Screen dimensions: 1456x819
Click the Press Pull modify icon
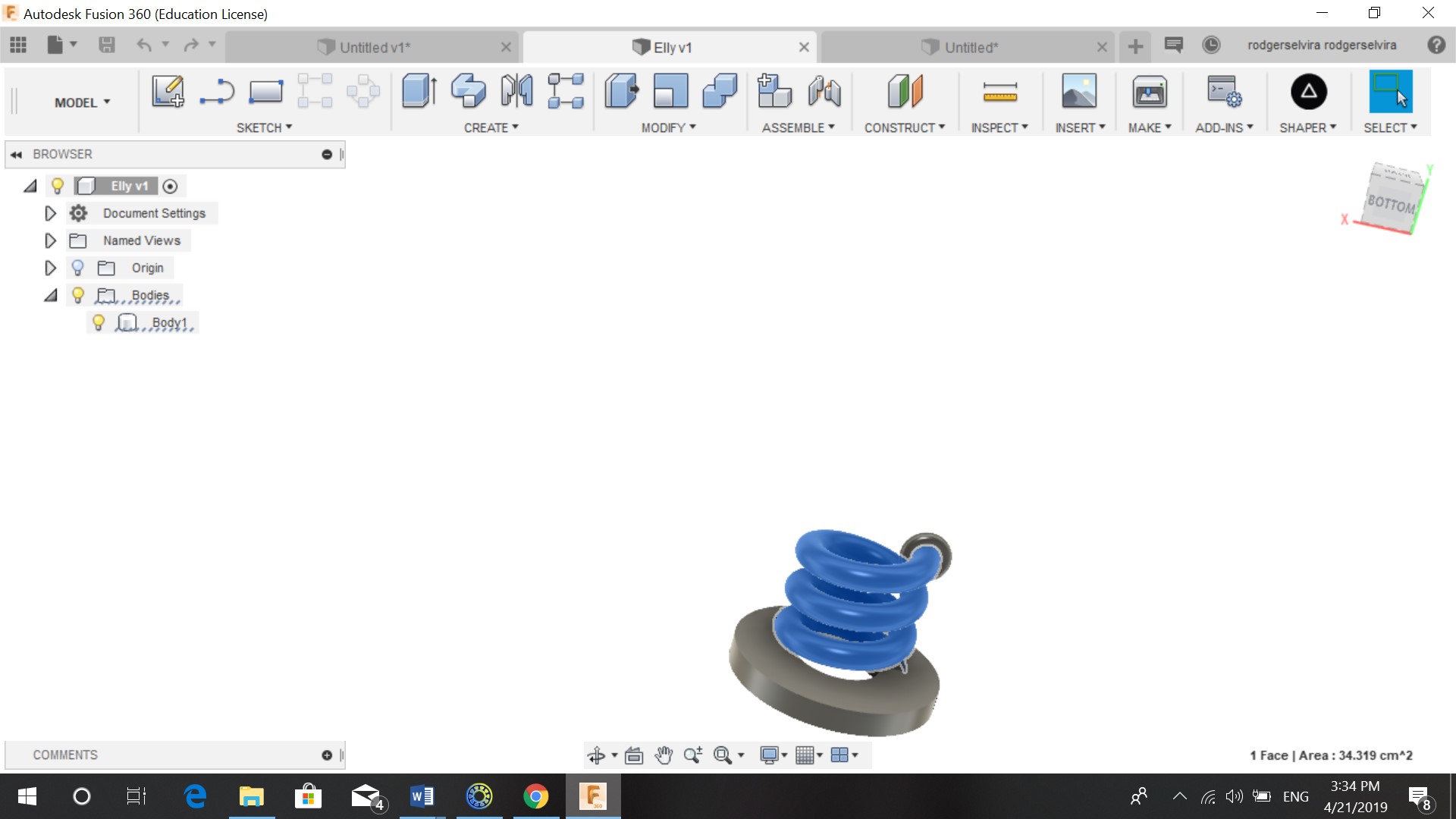[622, 92]
